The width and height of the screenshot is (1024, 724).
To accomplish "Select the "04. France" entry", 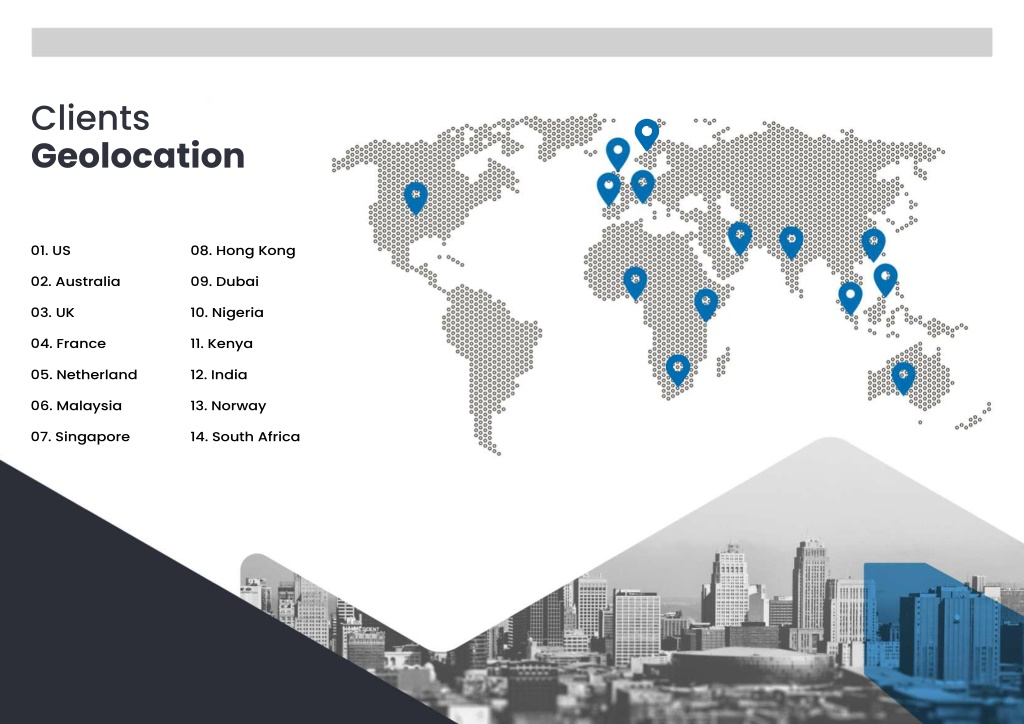I will pyautogui.click(x=69, y=343).
